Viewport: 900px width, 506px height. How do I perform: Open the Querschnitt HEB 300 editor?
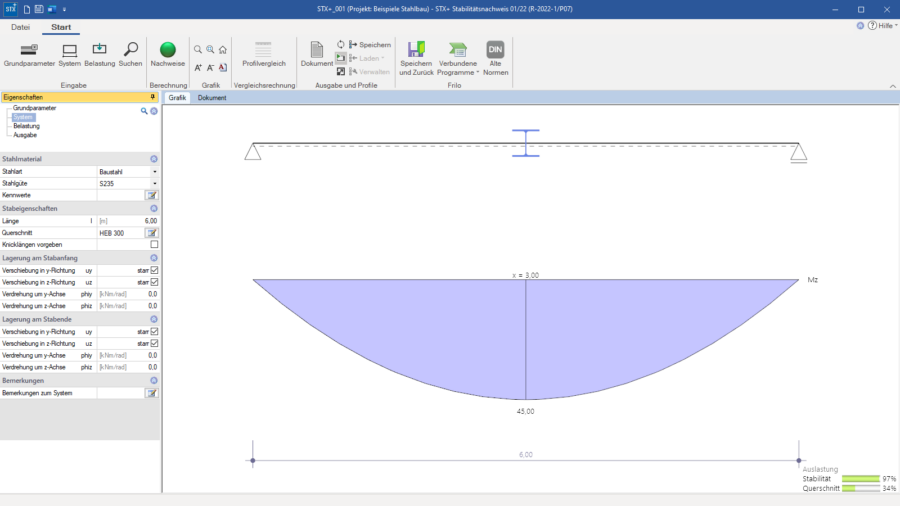click(152, 233)
